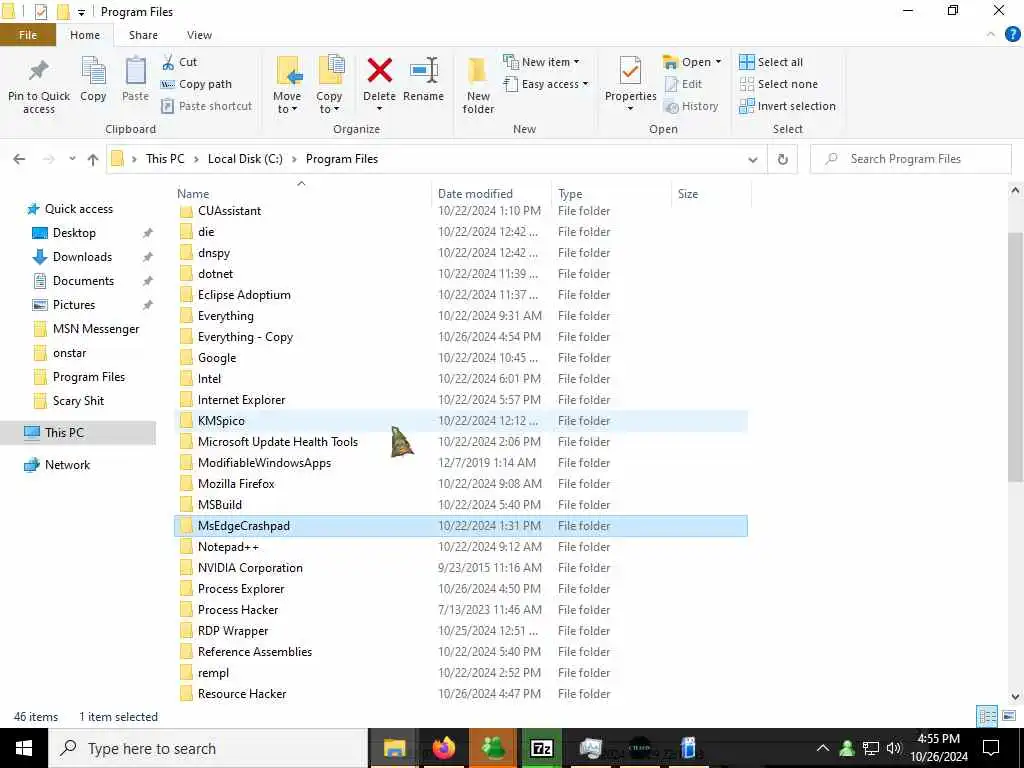The width and height of the screenshot is (1024, 768).
Task: Select MSN Messenger in navigation pane
Action: pos(95,329)
